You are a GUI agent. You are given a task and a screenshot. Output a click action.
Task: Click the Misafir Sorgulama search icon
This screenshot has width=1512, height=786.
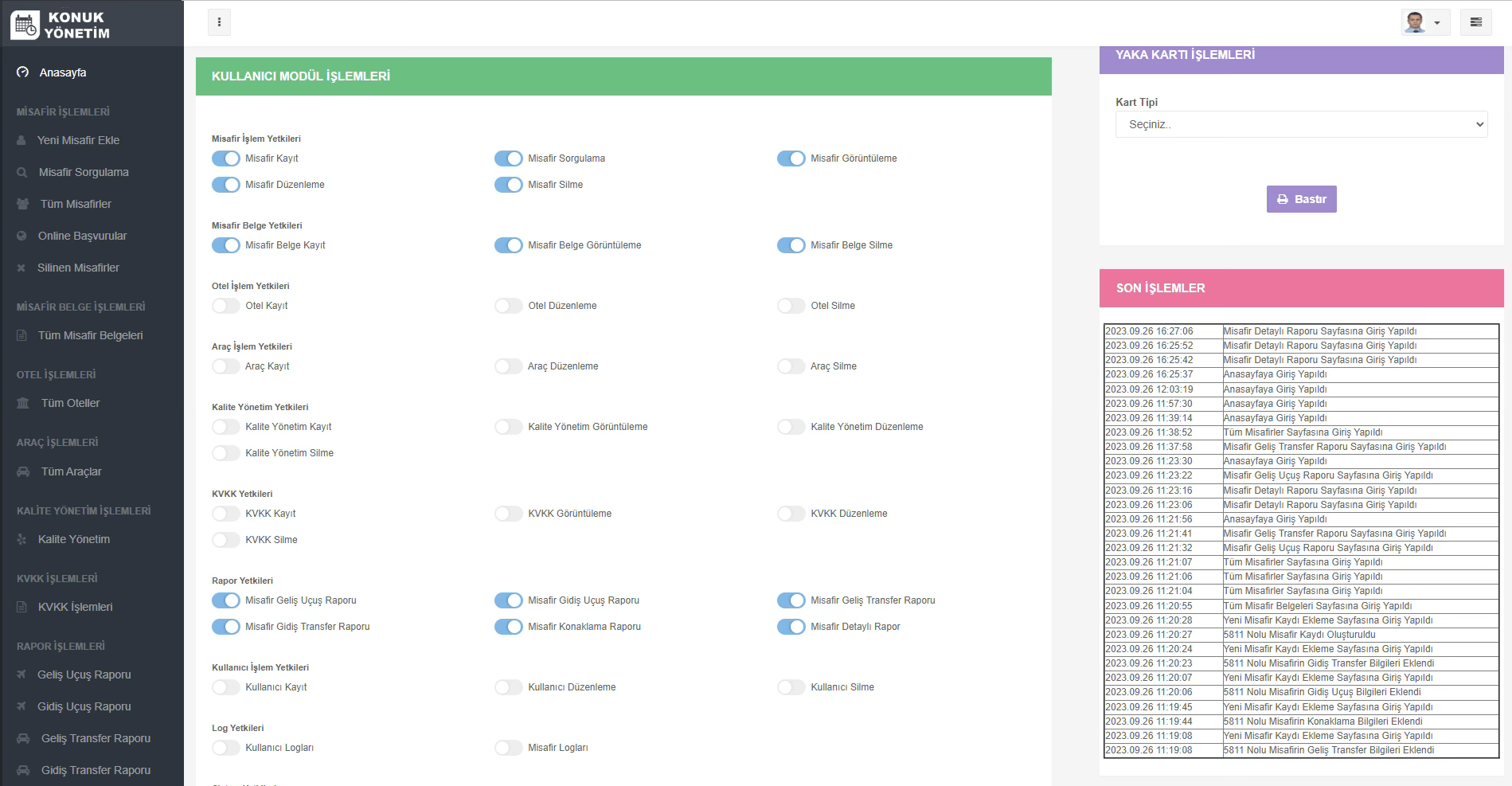pos(21,172)
